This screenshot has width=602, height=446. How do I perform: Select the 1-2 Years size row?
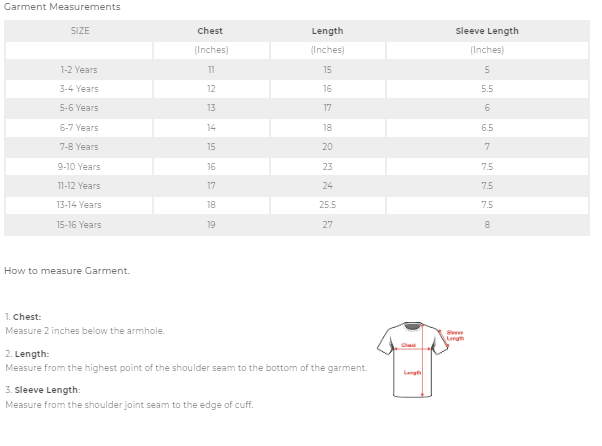[x=297, y=70]
